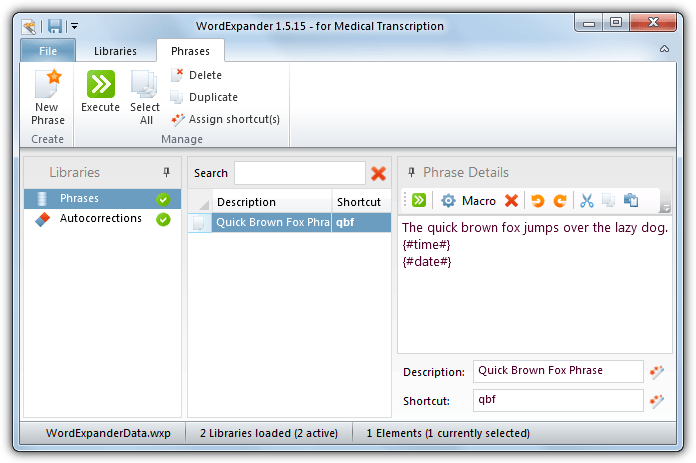Click the save icon in title bar
This screenshot has width=696, height=463.
tap(55, 26)
